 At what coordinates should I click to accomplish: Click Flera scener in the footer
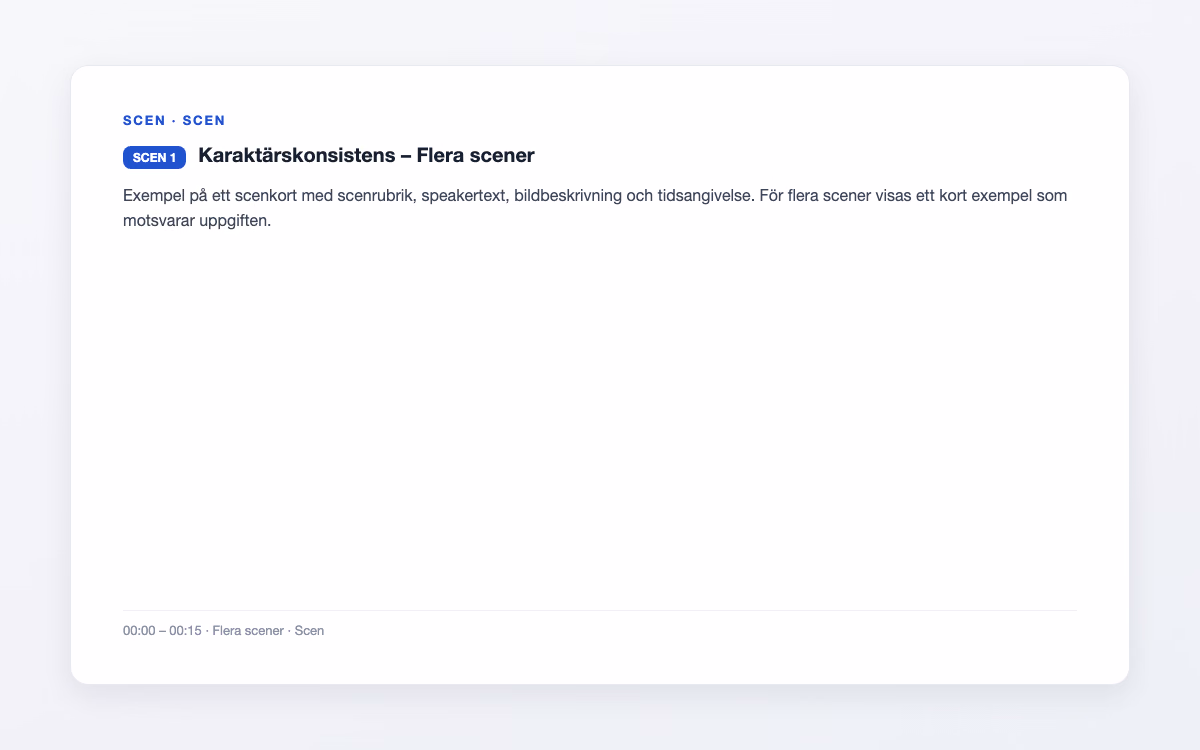(248, 631)
